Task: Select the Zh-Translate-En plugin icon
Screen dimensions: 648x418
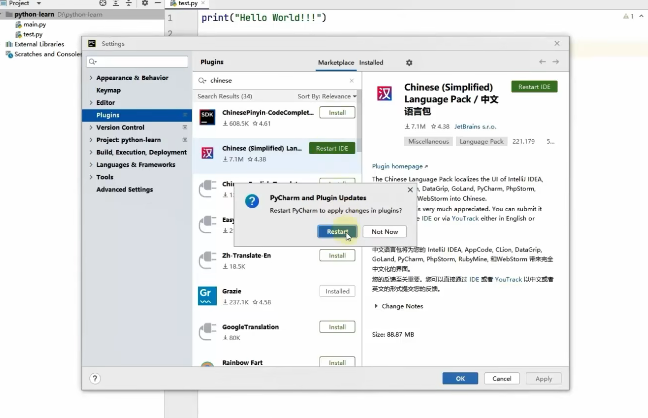Action: pyautogui.click(x=207, y=260)
